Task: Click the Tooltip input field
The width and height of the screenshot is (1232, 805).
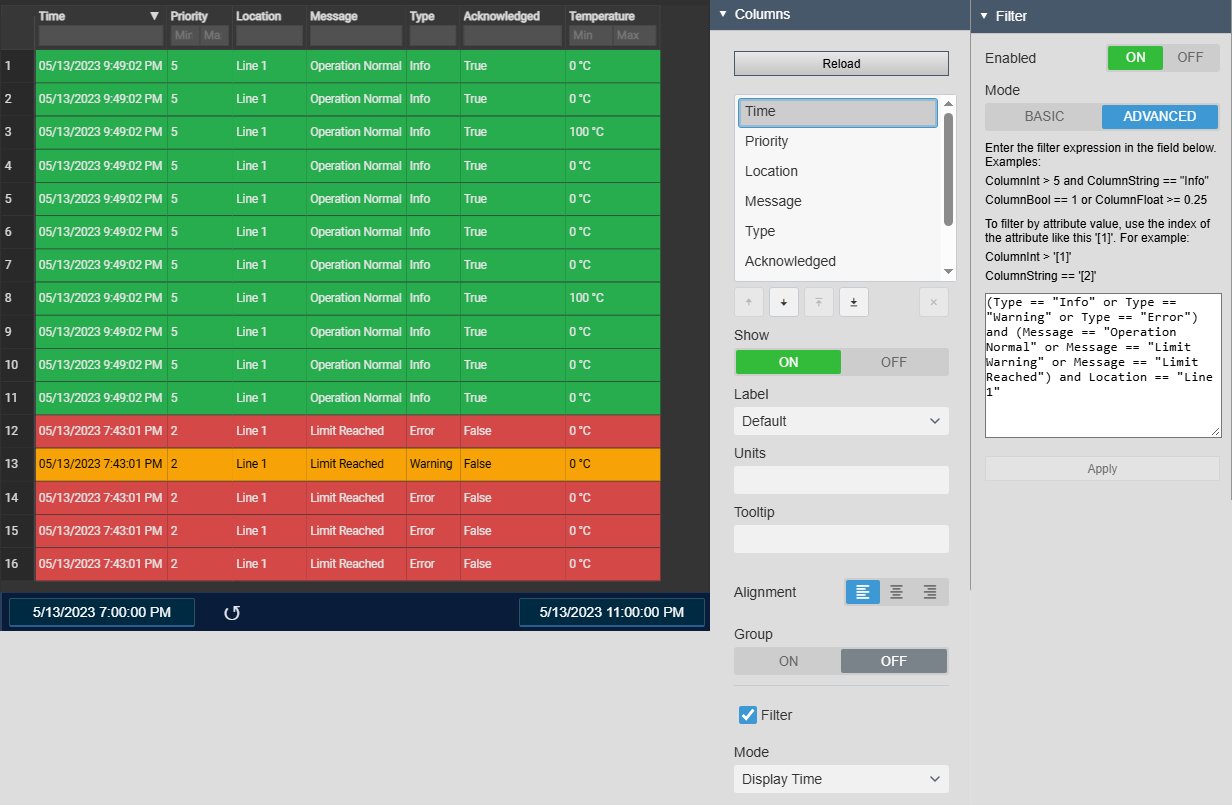Action: tap(841, 539)
